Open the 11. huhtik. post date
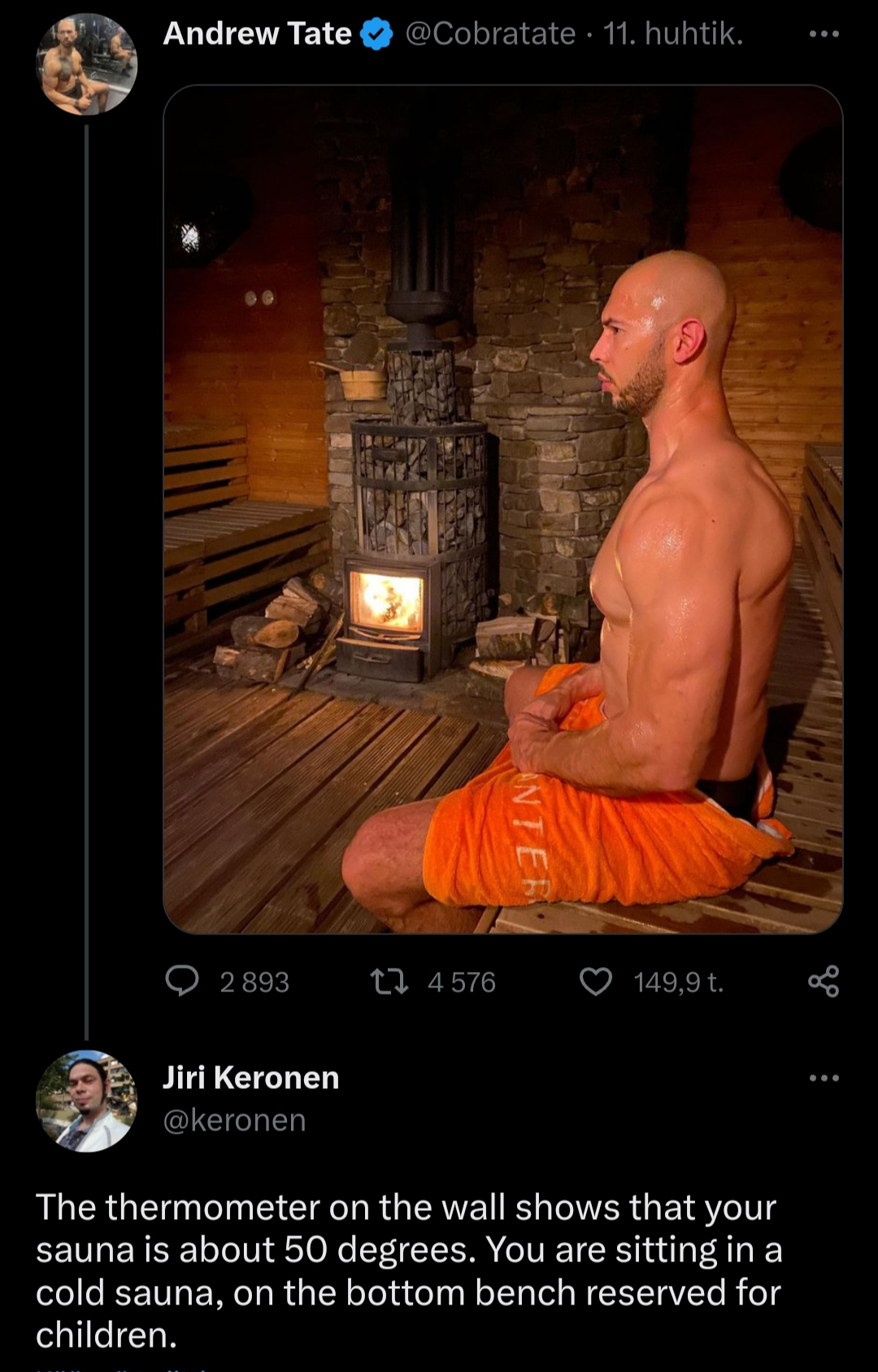 pyautogui.click(x=673, y=34)
